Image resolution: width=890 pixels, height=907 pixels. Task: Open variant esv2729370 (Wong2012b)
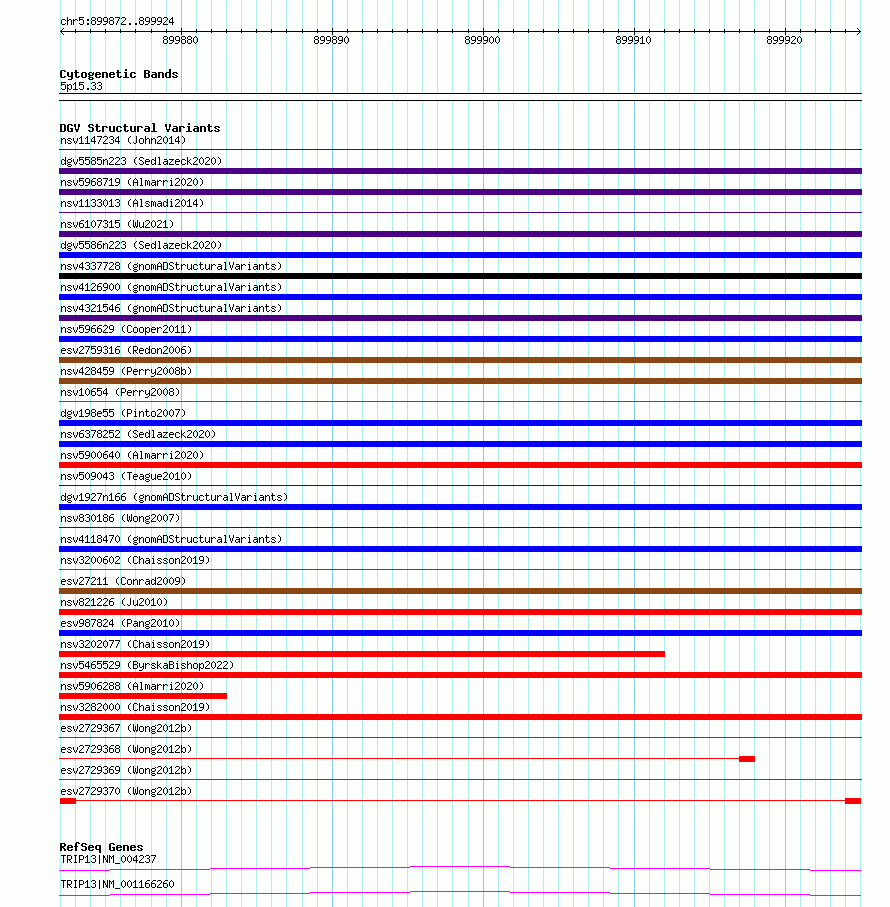125,791
